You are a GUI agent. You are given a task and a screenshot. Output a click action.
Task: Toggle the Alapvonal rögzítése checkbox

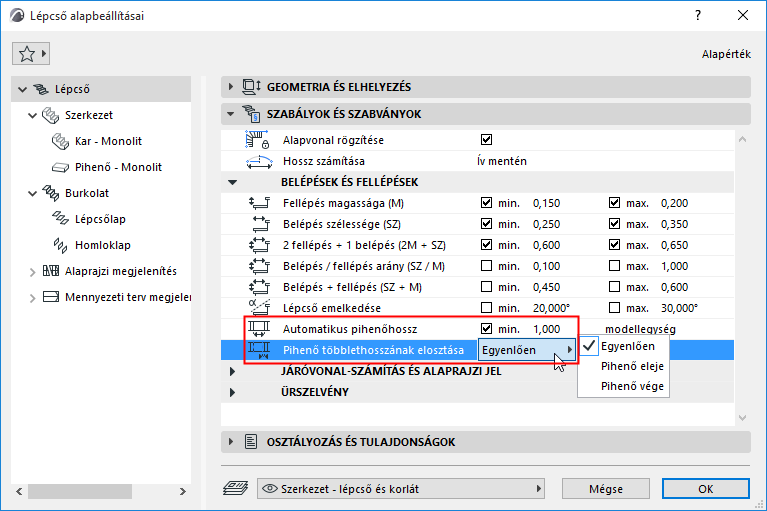pyautogui.click(x=487, y=140)
